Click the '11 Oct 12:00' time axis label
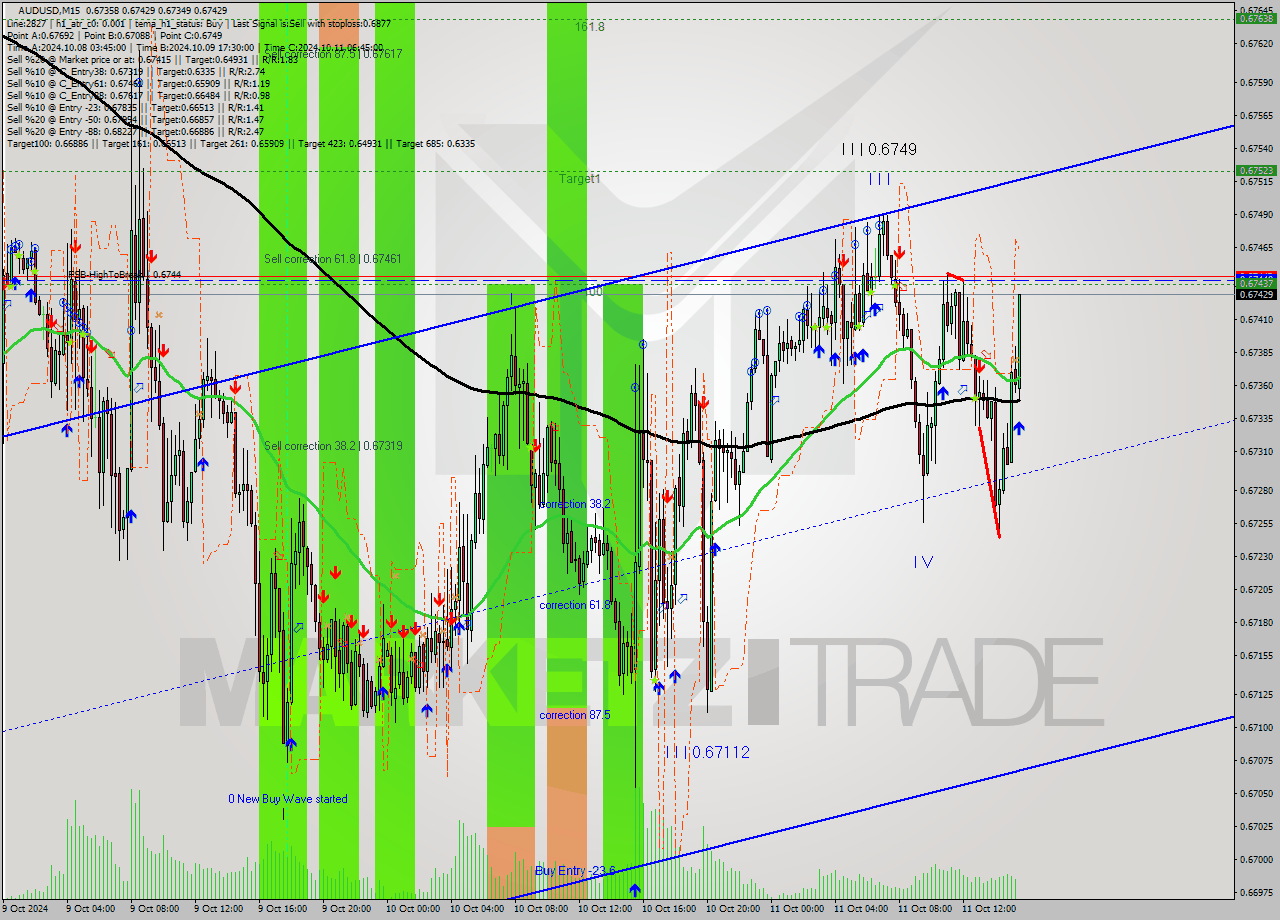The height and width of the screenshot is (920, 1280). point(988,909)
